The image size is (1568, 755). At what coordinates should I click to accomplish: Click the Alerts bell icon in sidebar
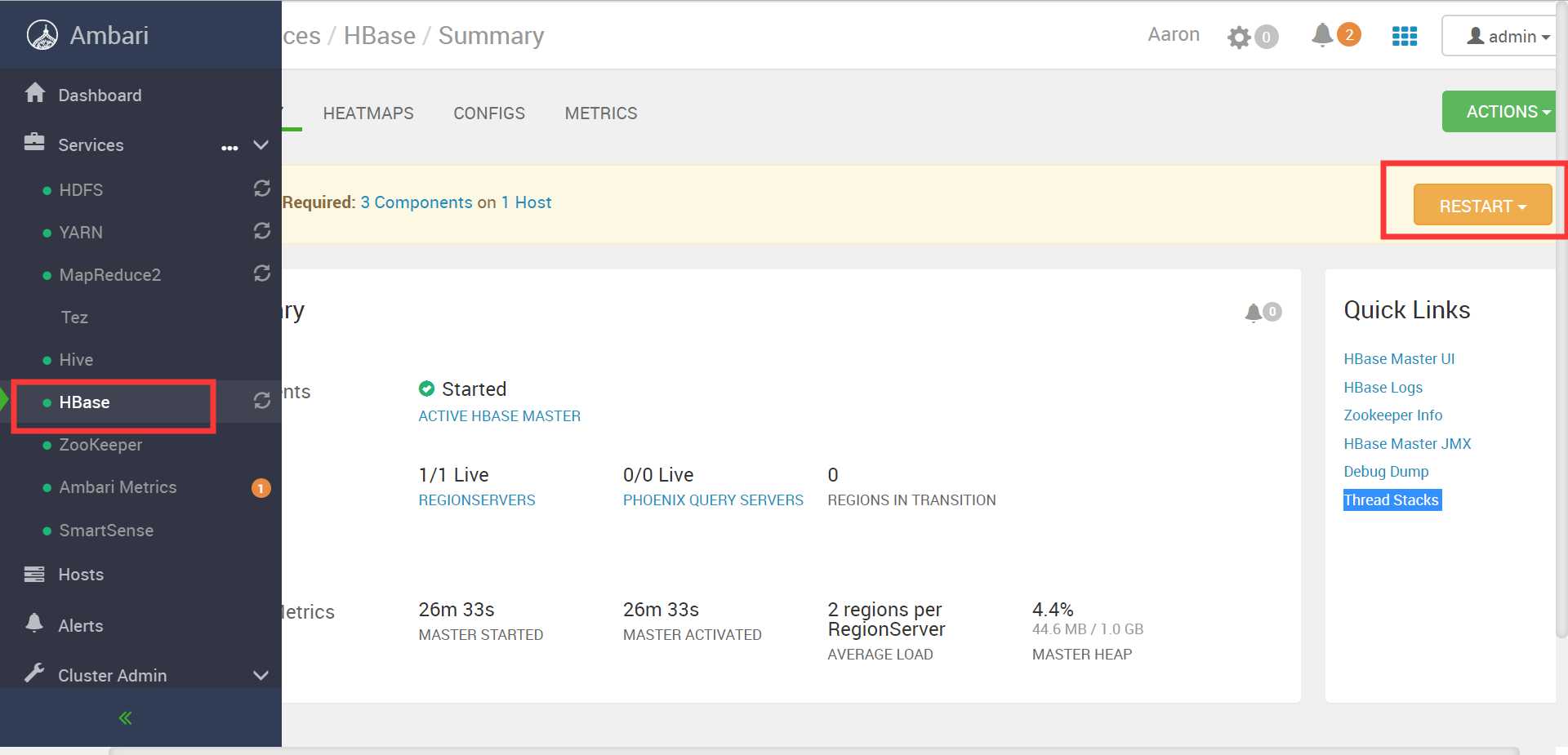click(34, 623)
